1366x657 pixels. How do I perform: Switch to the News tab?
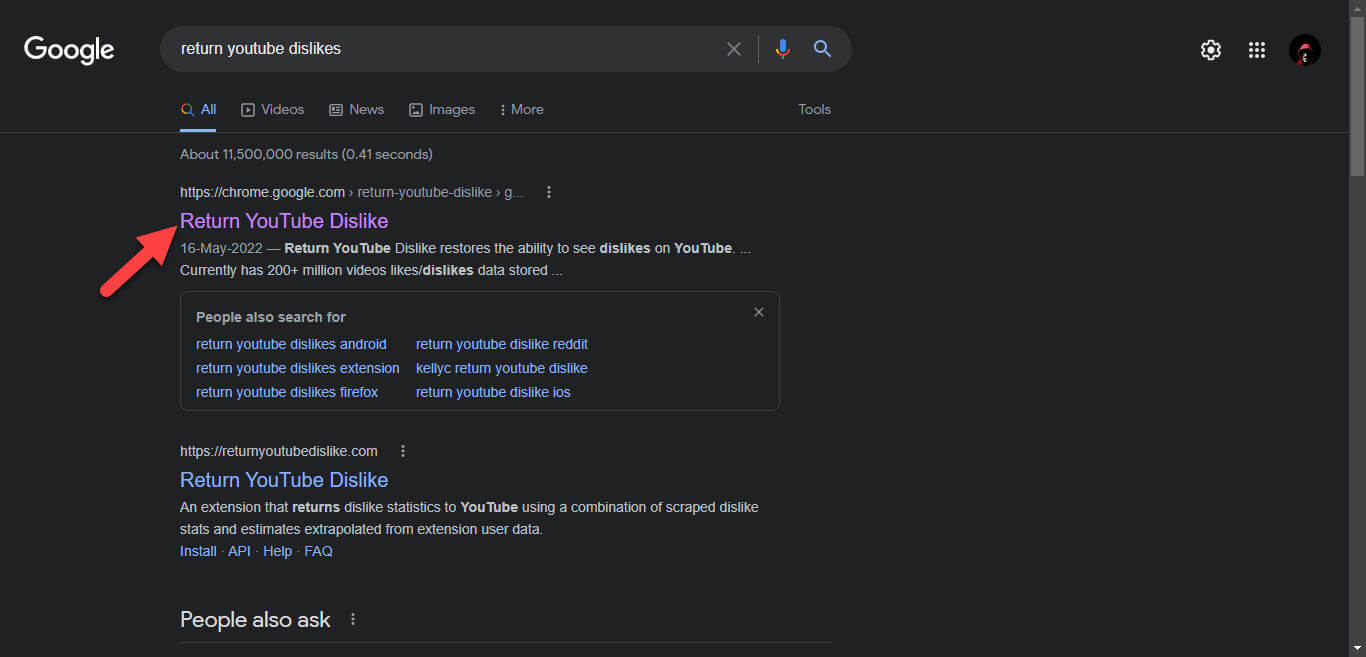click(357, 109)
